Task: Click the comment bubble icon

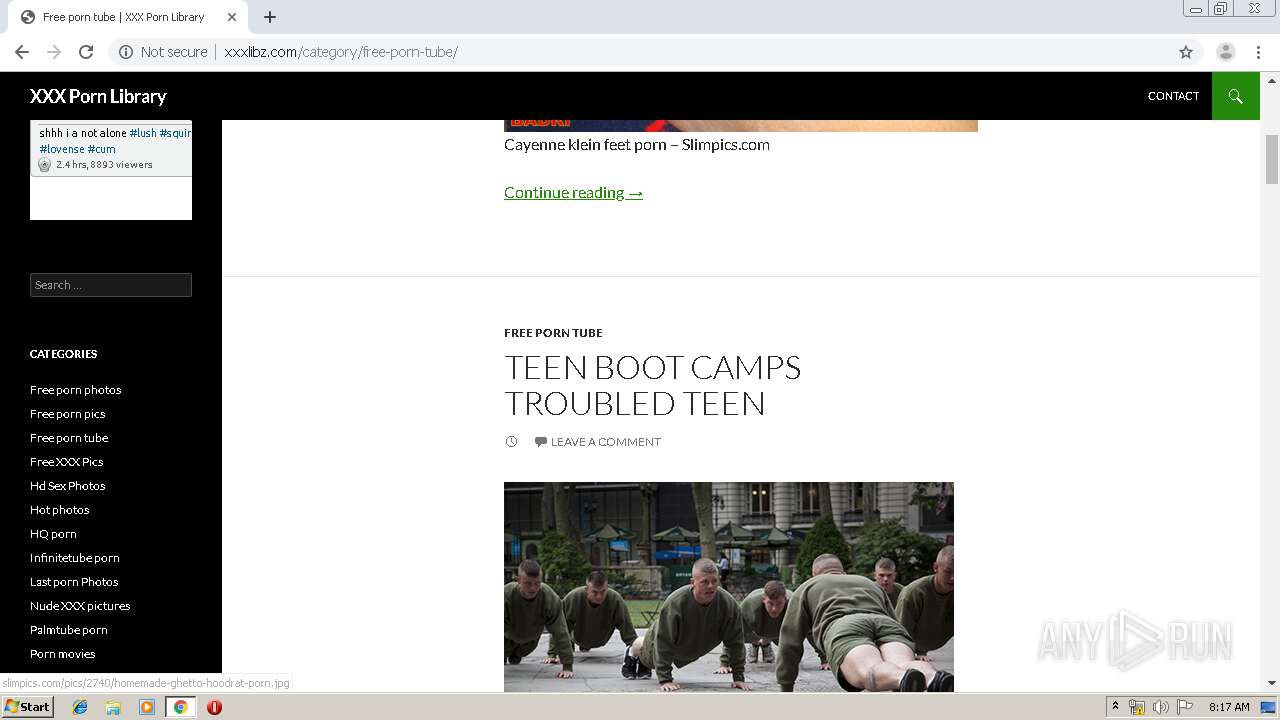Action: click(541, 441)
